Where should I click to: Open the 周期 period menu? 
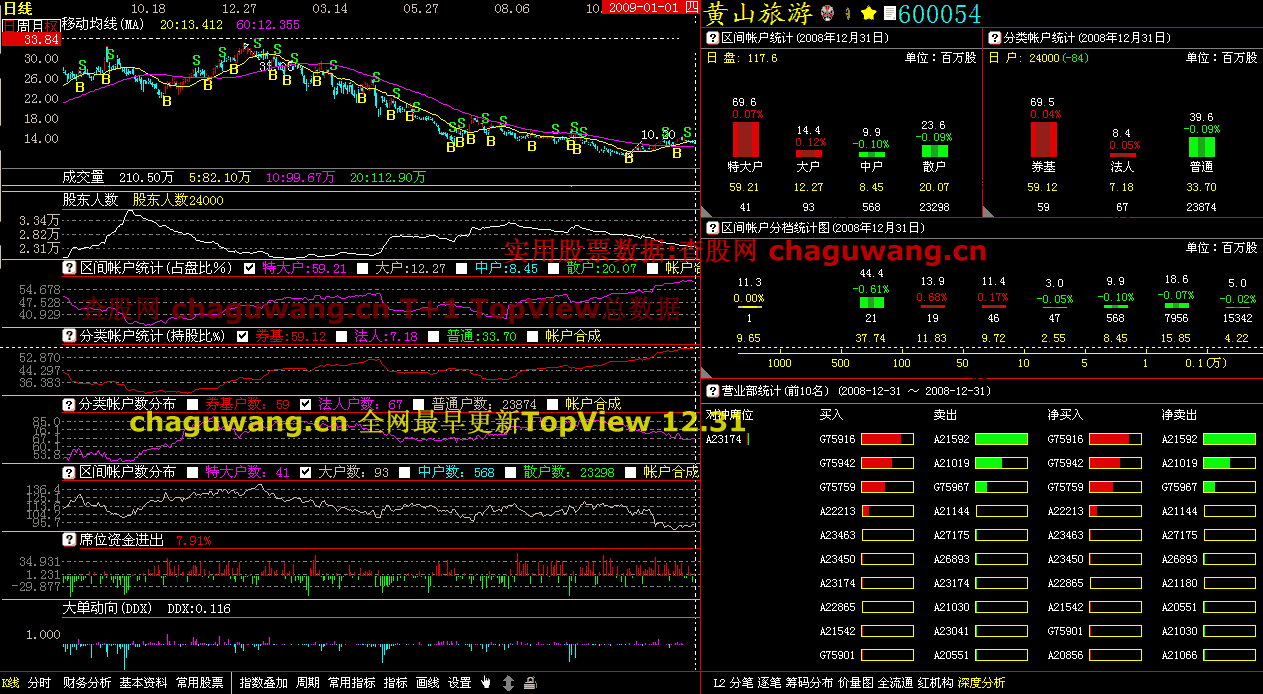[x=308, y=683]
